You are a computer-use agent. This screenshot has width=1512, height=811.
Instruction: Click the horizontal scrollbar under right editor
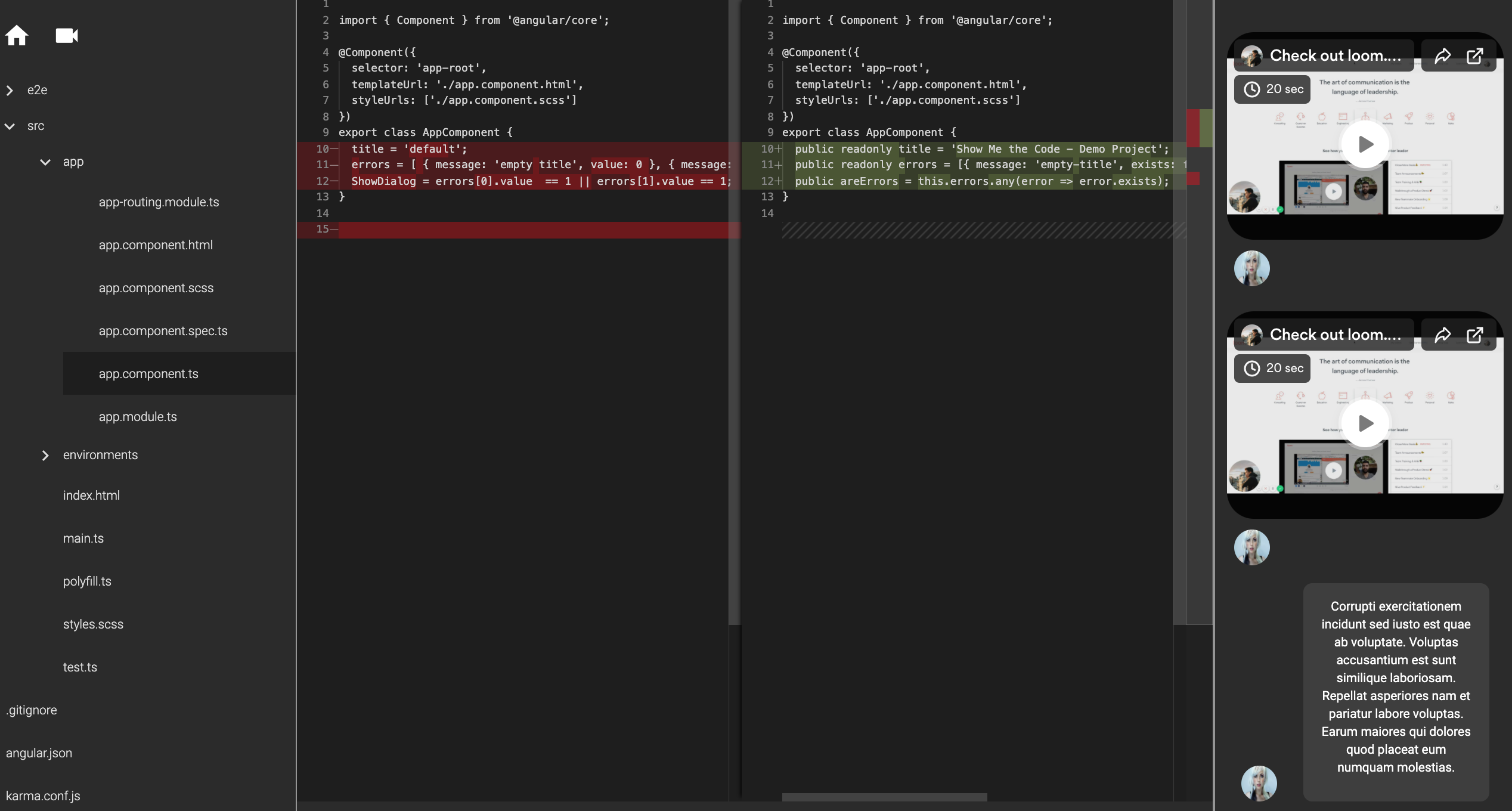click(x=884, y=797)
